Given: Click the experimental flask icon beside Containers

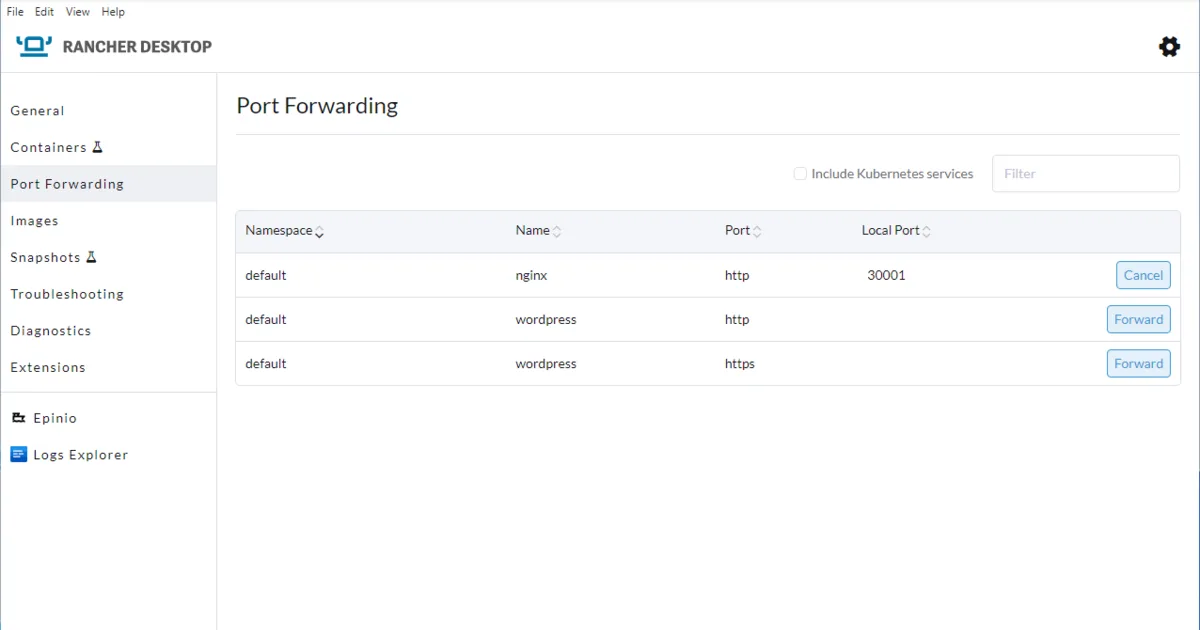Looking at the screenshot, I should (97, 147).
